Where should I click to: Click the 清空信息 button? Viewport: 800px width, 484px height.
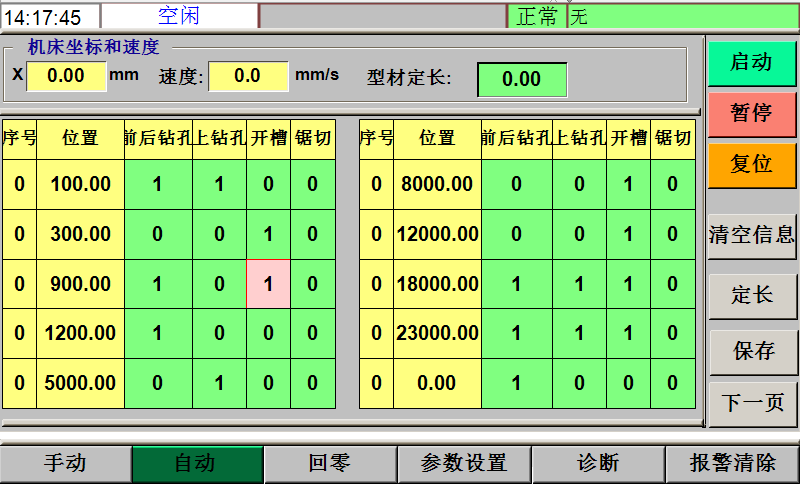coord(752,235)
